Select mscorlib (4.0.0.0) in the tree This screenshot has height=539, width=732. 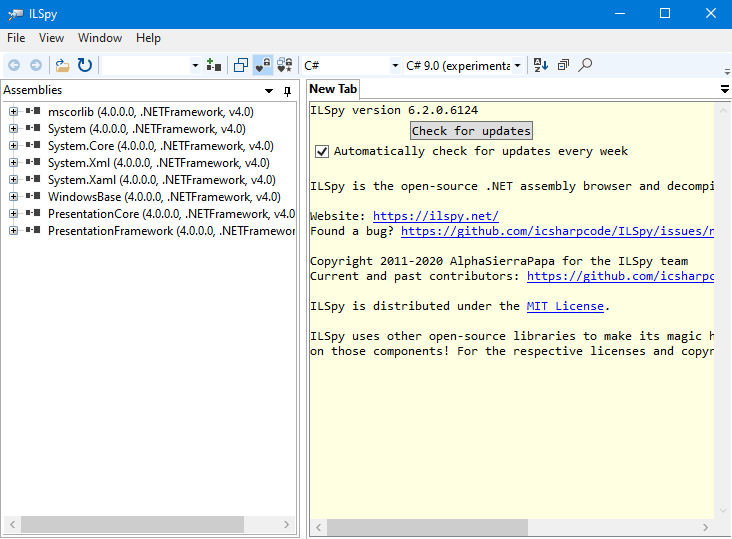[151, 112]
